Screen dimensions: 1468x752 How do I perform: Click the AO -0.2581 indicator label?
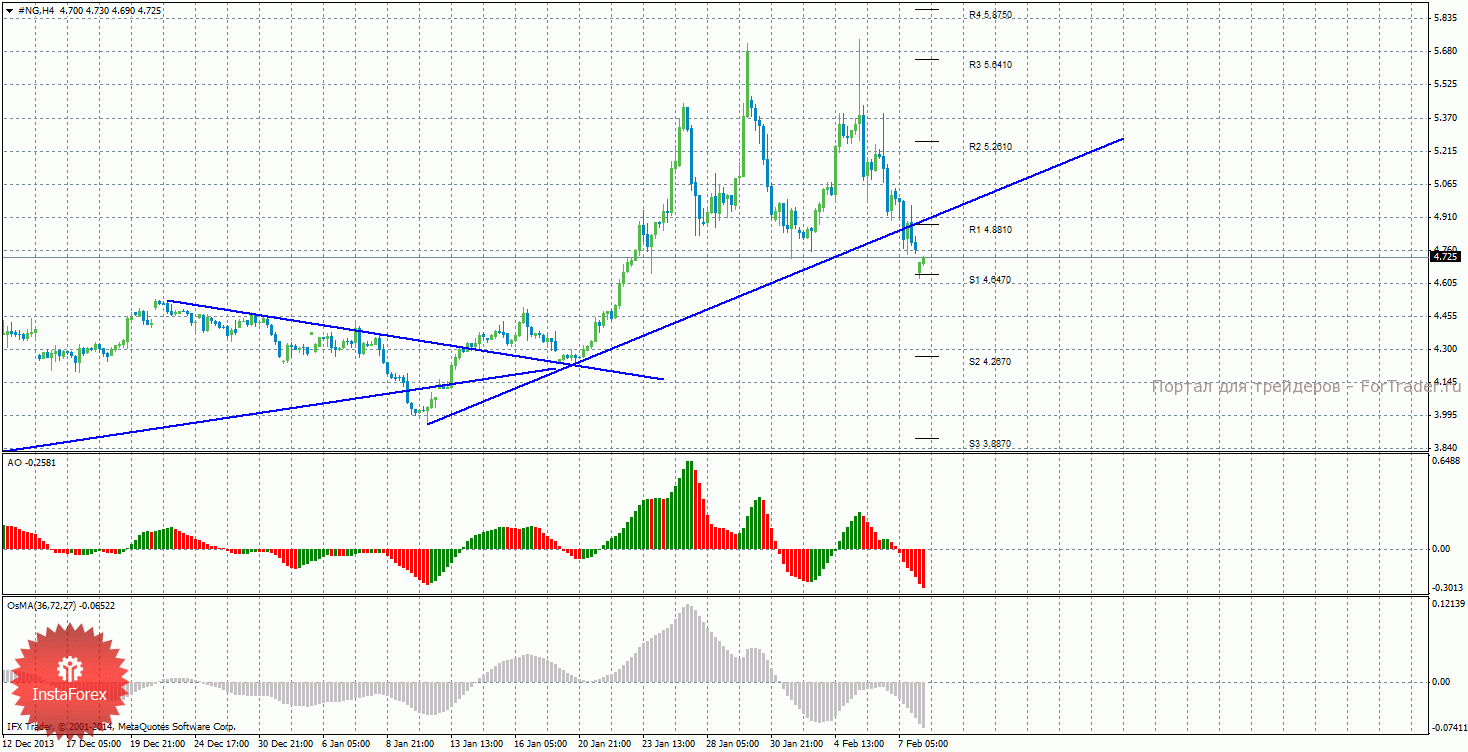30,463
